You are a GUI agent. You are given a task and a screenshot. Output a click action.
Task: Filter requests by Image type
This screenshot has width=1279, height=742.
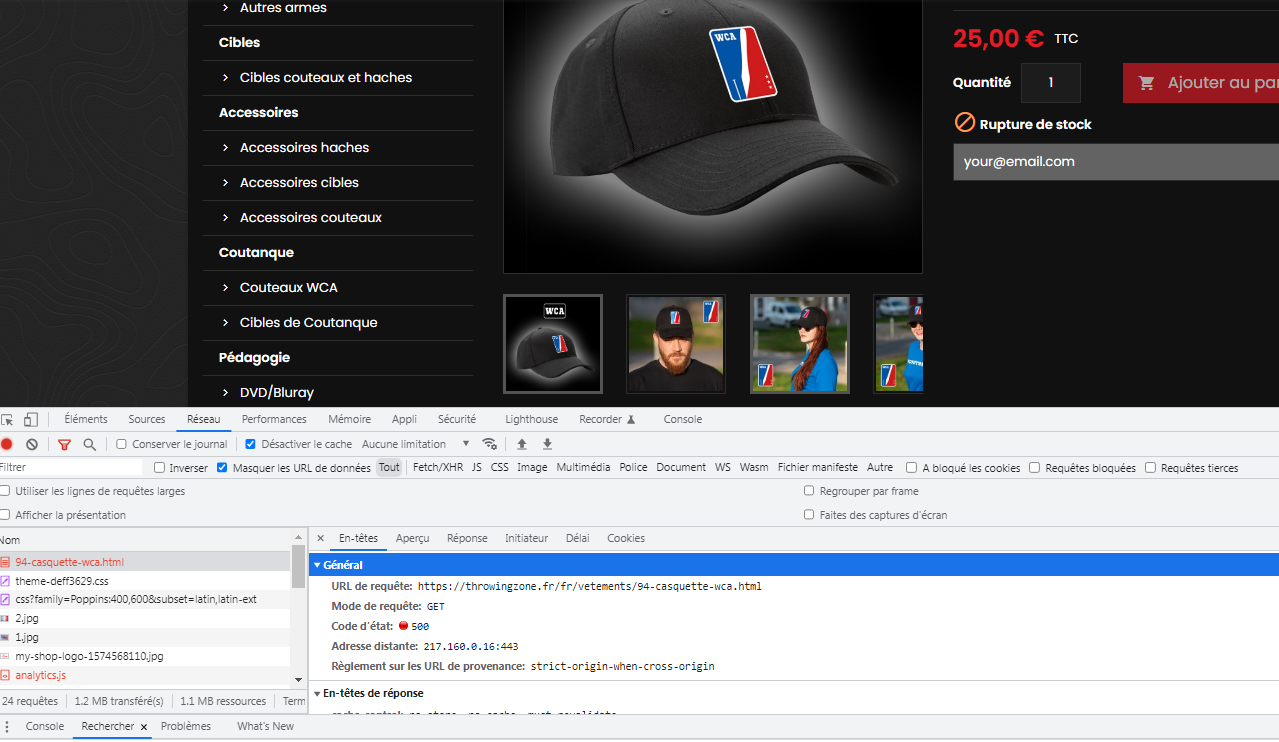pos(532,468)
